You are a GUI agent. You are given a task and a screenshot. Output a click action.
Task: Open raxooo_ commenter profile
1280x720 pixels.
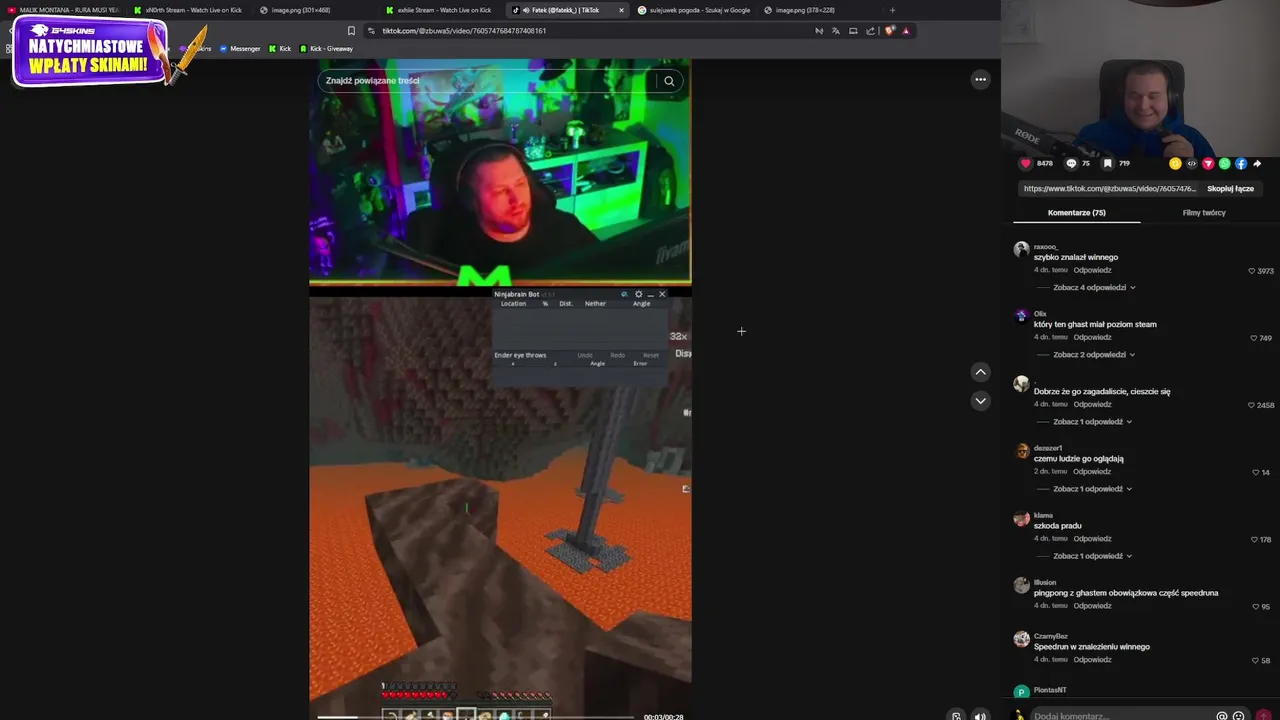(1046, 246)
